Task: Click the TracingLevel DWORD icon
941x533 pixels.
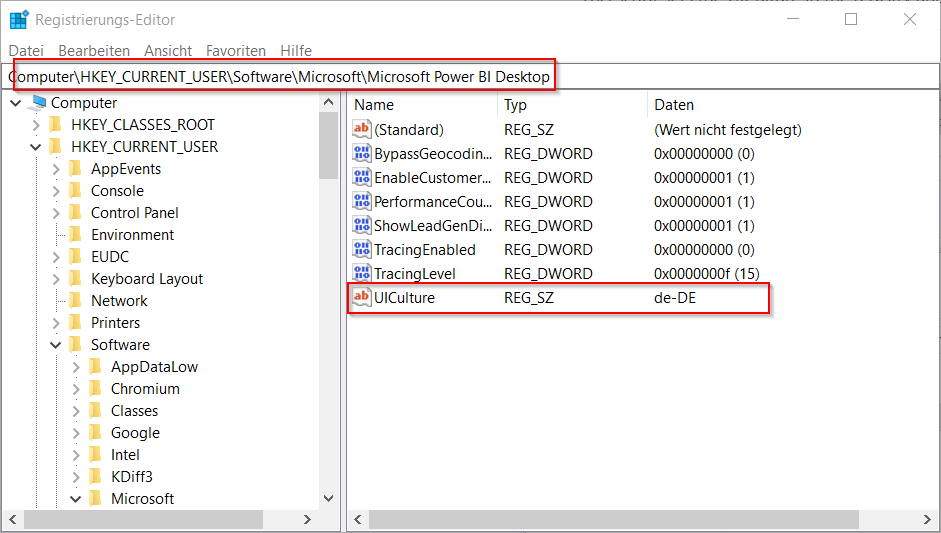Action: point(362,273)
